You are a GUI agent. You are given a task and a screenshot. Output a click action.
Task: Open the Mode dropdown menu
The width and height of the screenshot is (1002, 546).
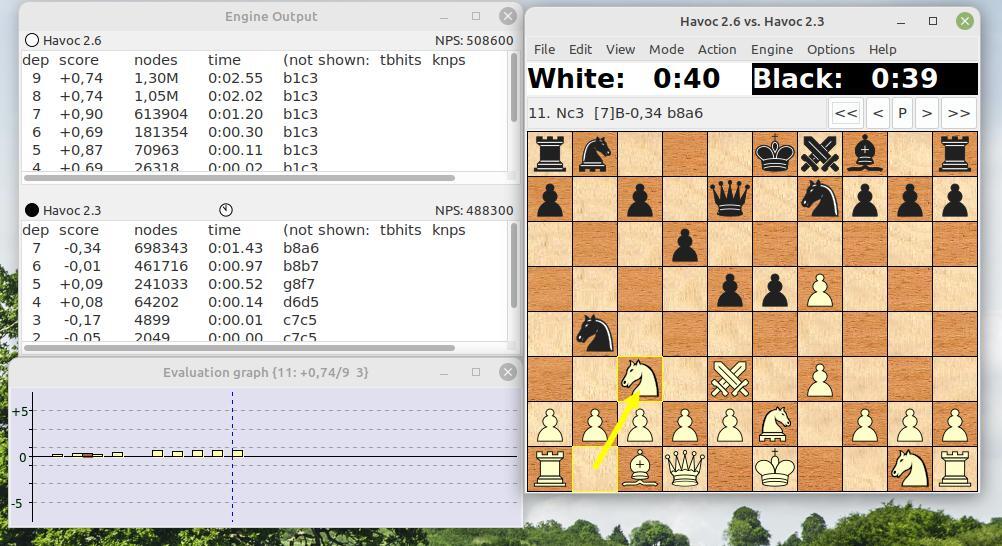coord(666,49)
